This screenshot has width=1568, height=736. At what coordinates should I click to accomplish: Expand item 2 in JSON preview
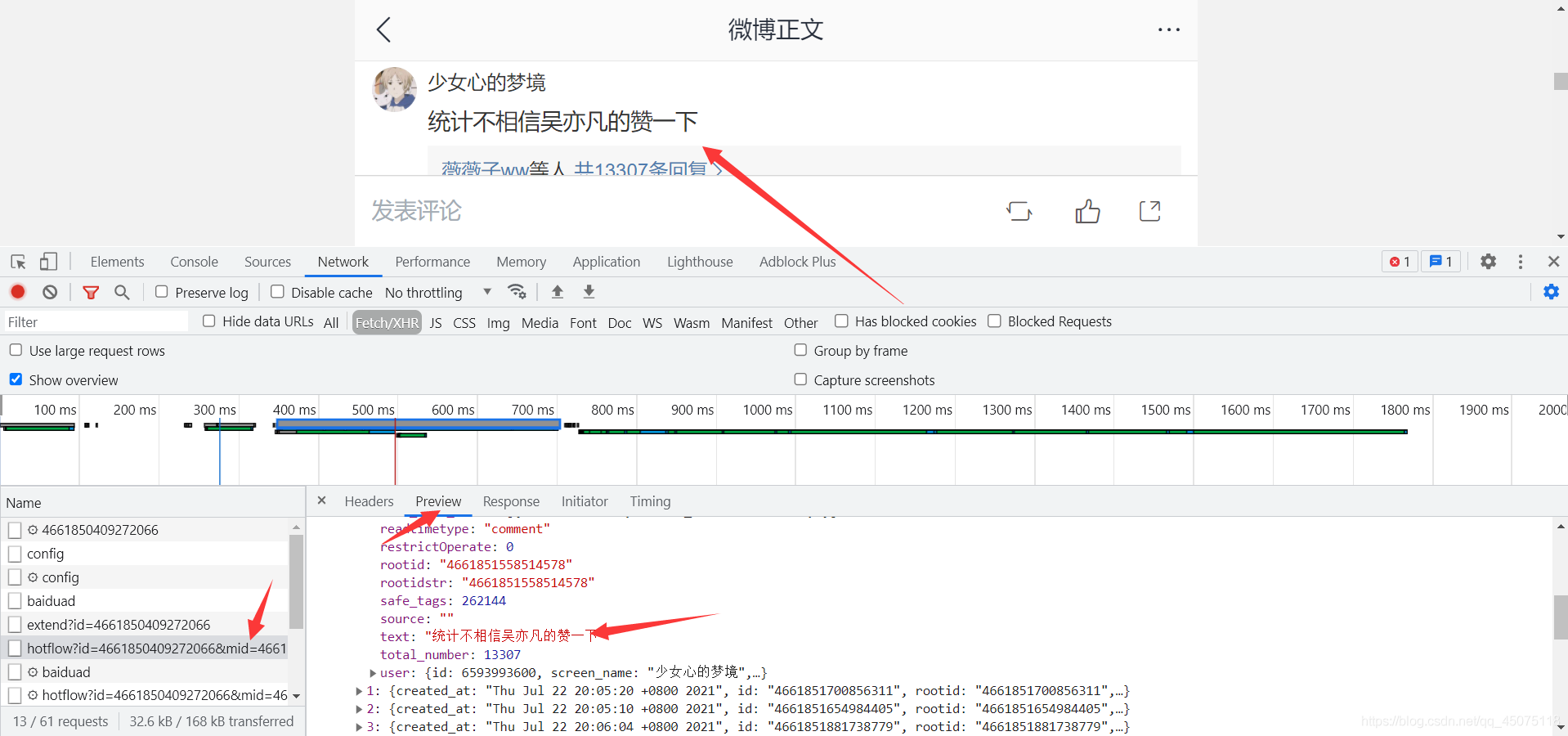[359, 709]
